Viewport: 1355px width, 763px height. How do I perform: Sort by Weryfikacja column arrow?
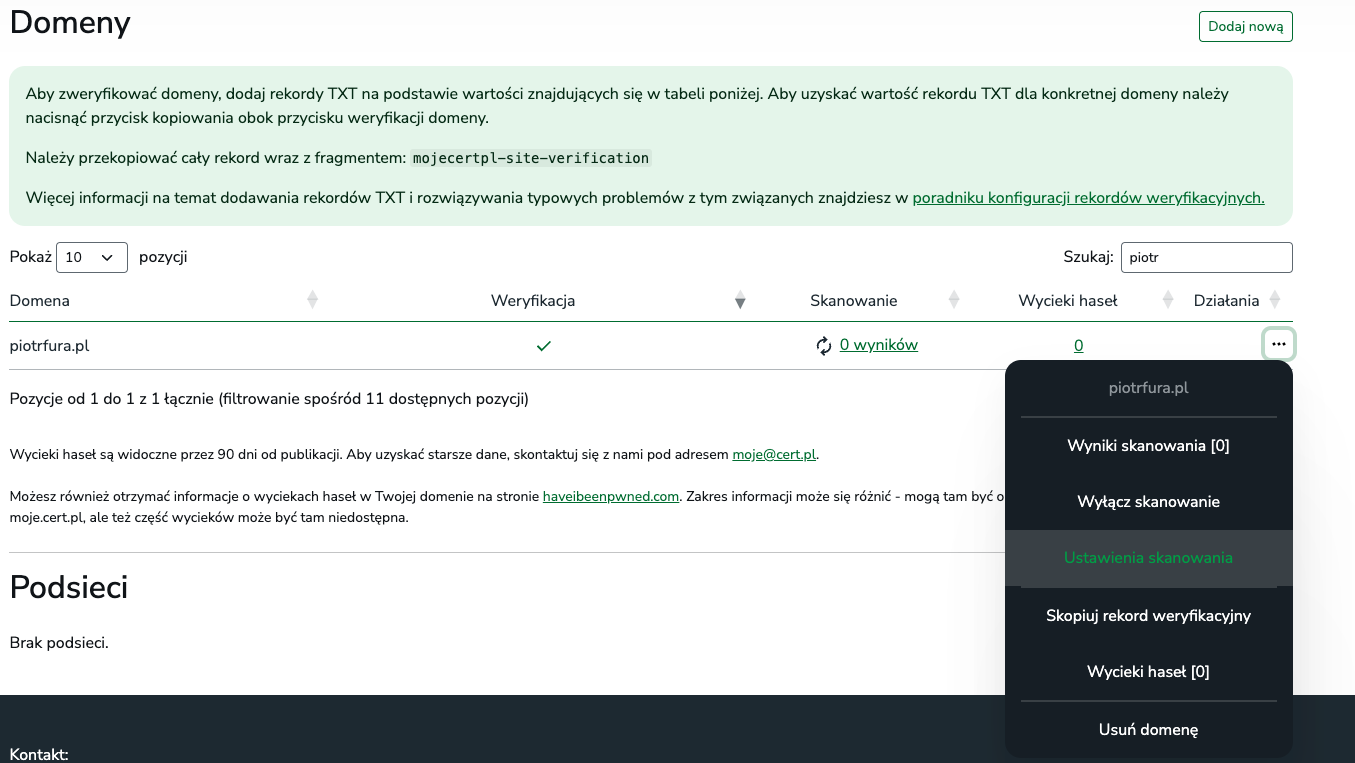[740, 300]
